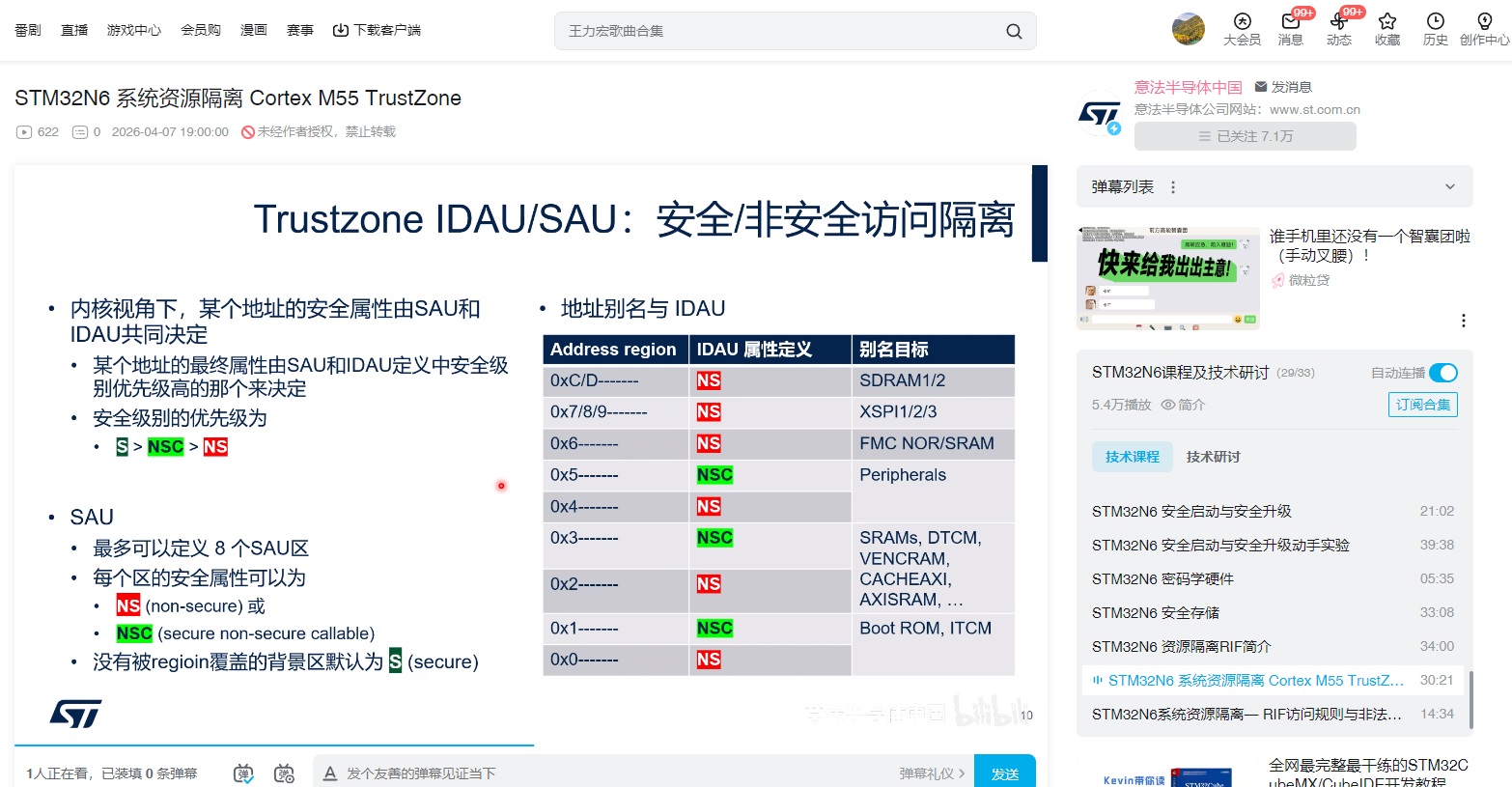Switch to the 技术研讨 tab

[1213, 457]
